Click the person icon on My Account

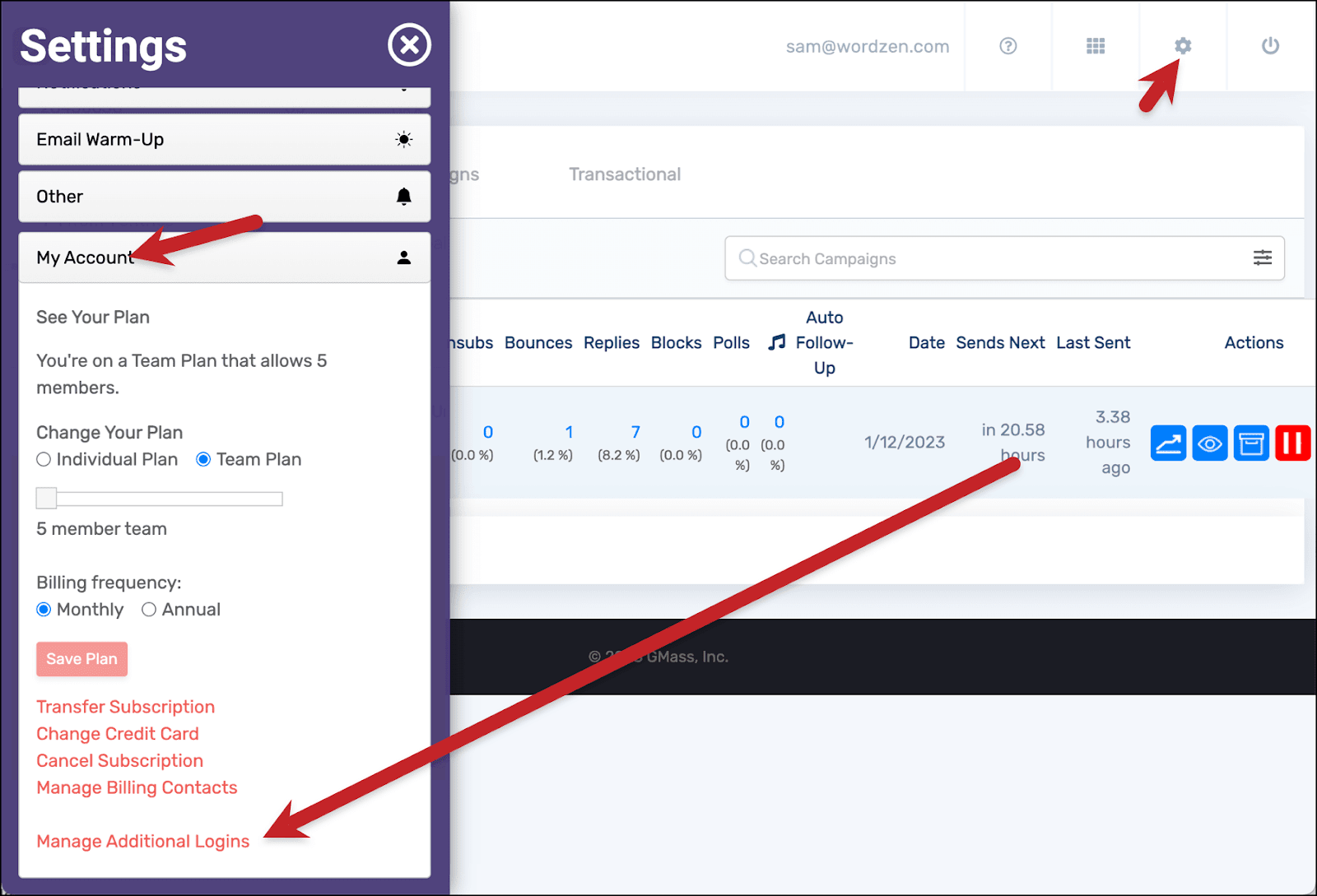[403, 258]
